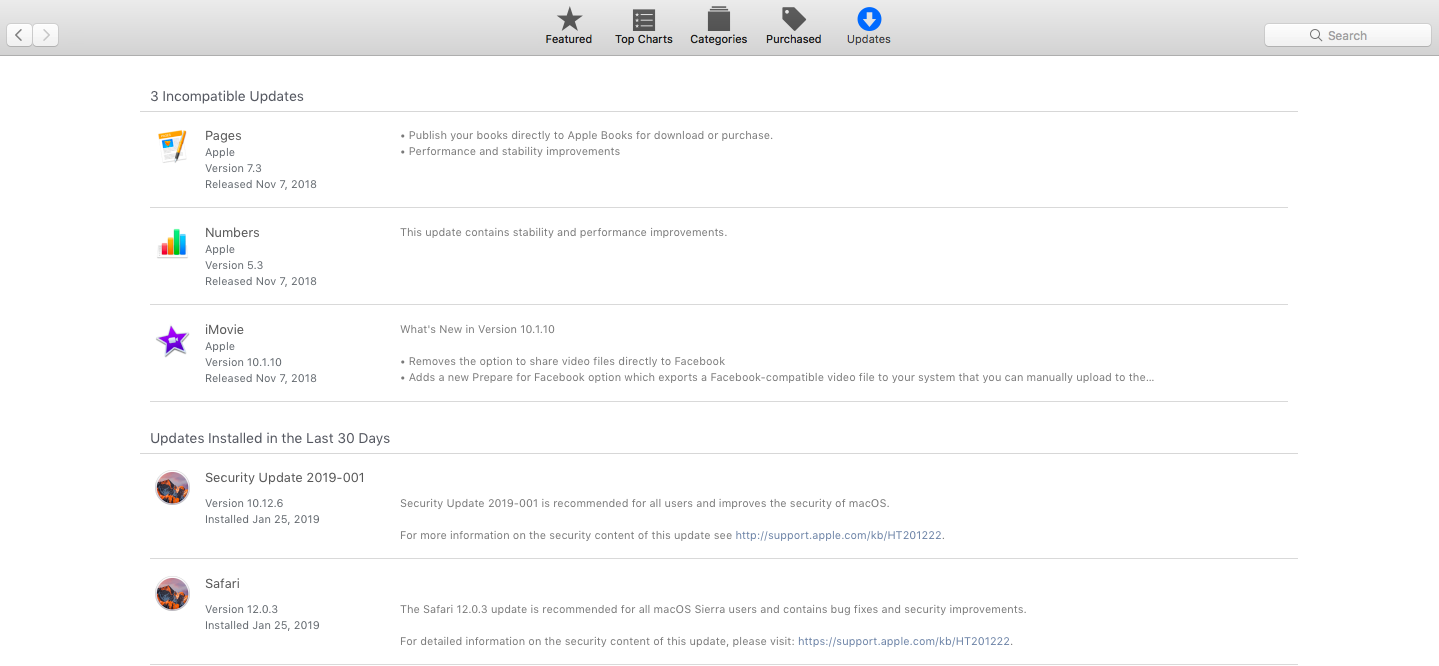Click the iMovie purple star icon

pos(172,340)
